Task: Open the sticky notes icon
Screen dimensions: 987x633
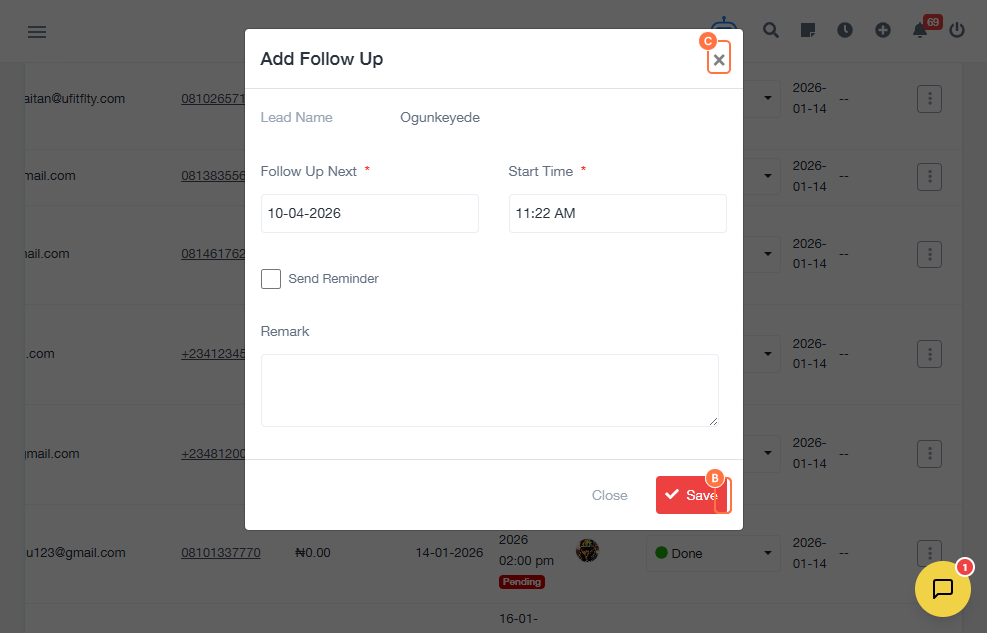Action: (808, 30)
